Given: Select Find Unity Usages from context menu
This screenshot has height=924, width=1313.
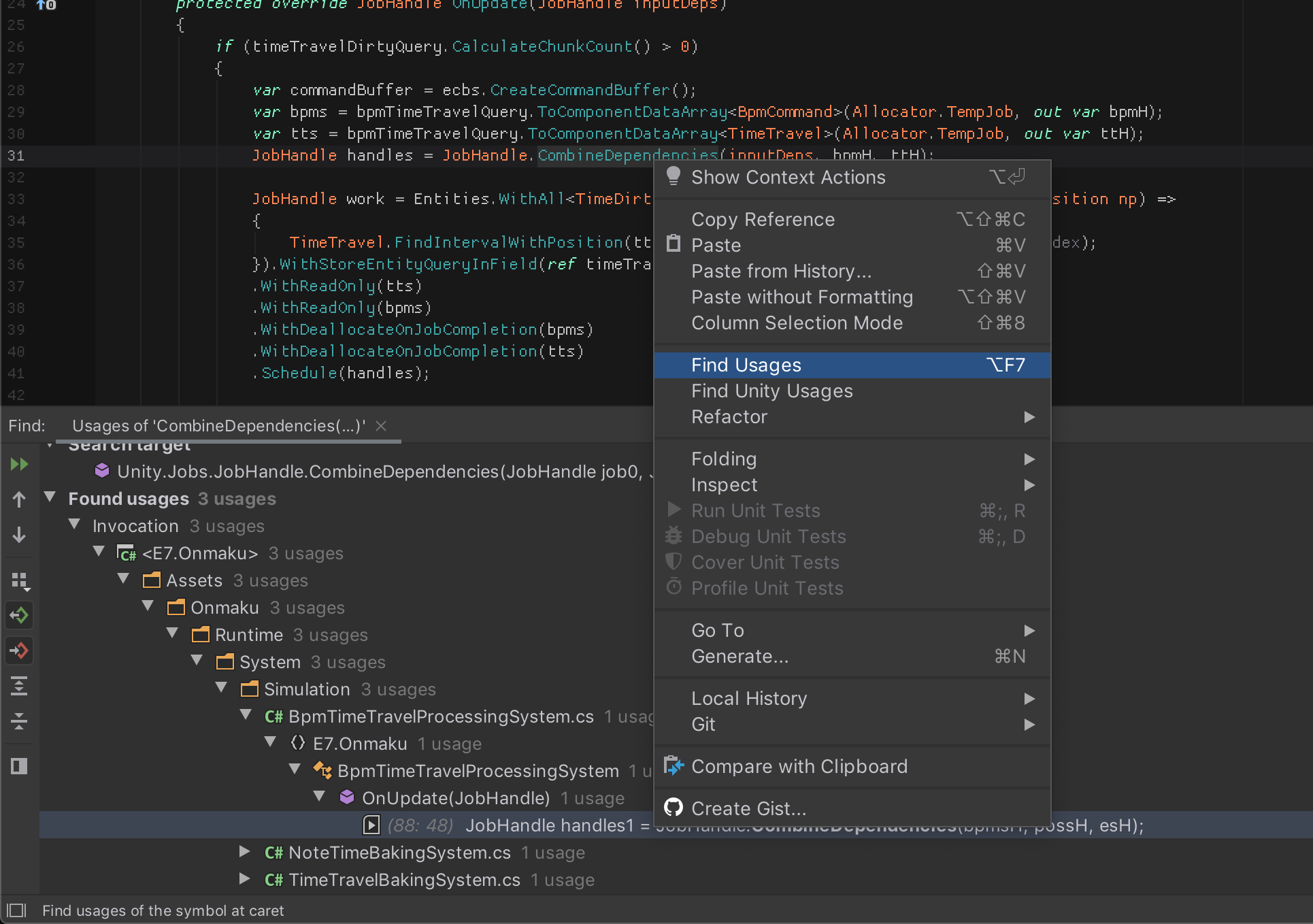Looking at the screenshot, I should 772,391.
